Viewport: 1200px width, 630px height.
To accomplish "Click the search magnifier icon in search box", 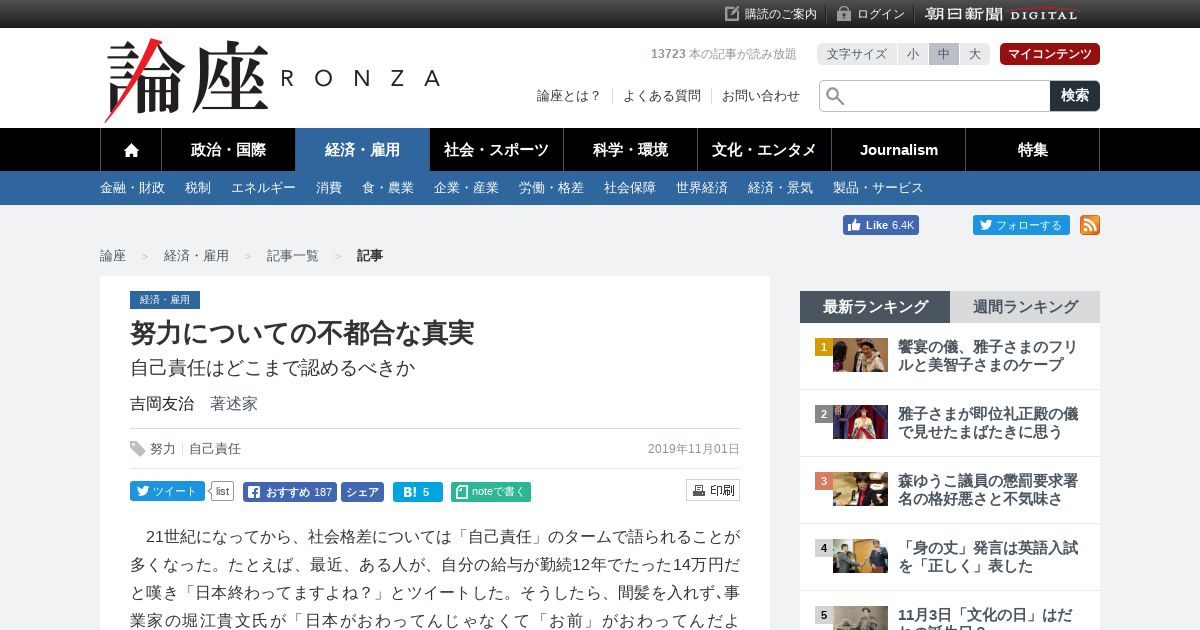I will pyautogui.click(x=835, y=96).
